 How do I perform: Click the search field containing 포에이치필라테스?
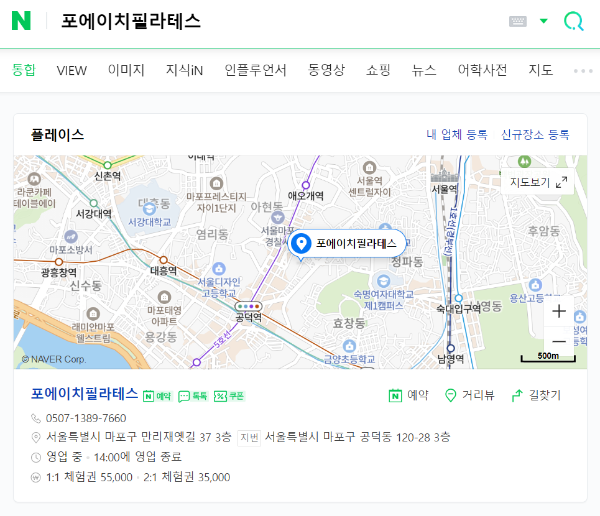[130, 21]
